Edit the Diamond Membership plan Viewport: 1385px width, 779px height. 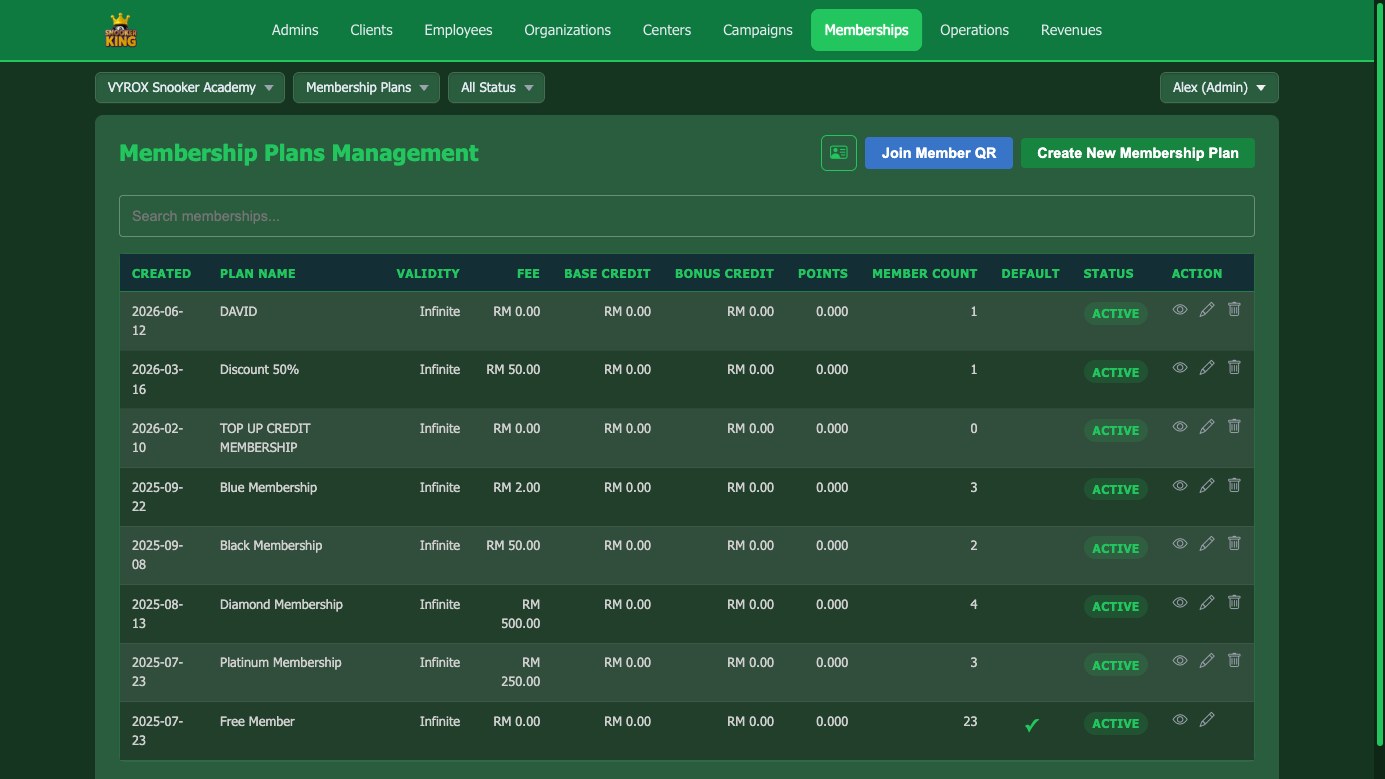(x=1207, y=602)
